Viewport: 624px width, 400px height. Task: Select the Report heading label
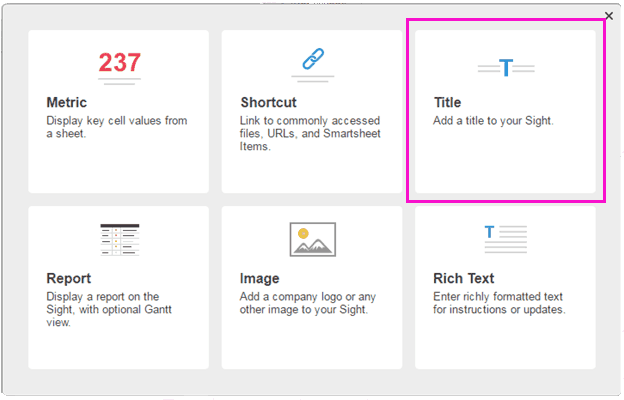[x=69, y=278]
